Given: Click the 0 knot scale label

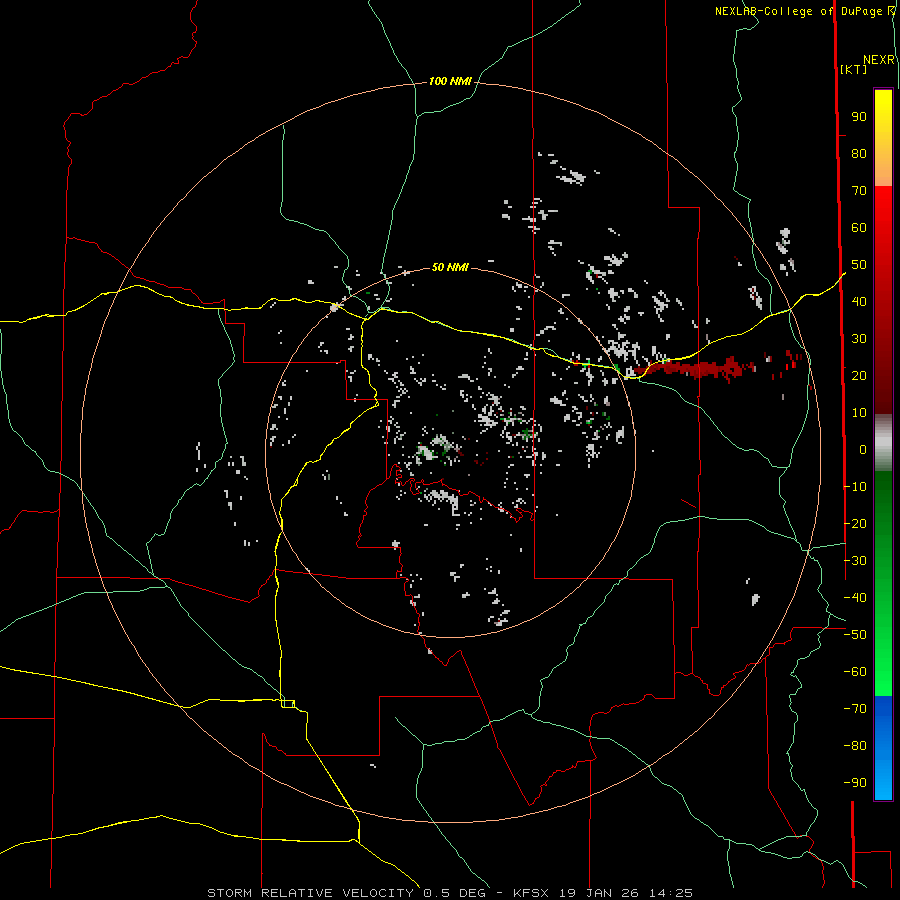Looking at the screenshot, I should 863,449.
